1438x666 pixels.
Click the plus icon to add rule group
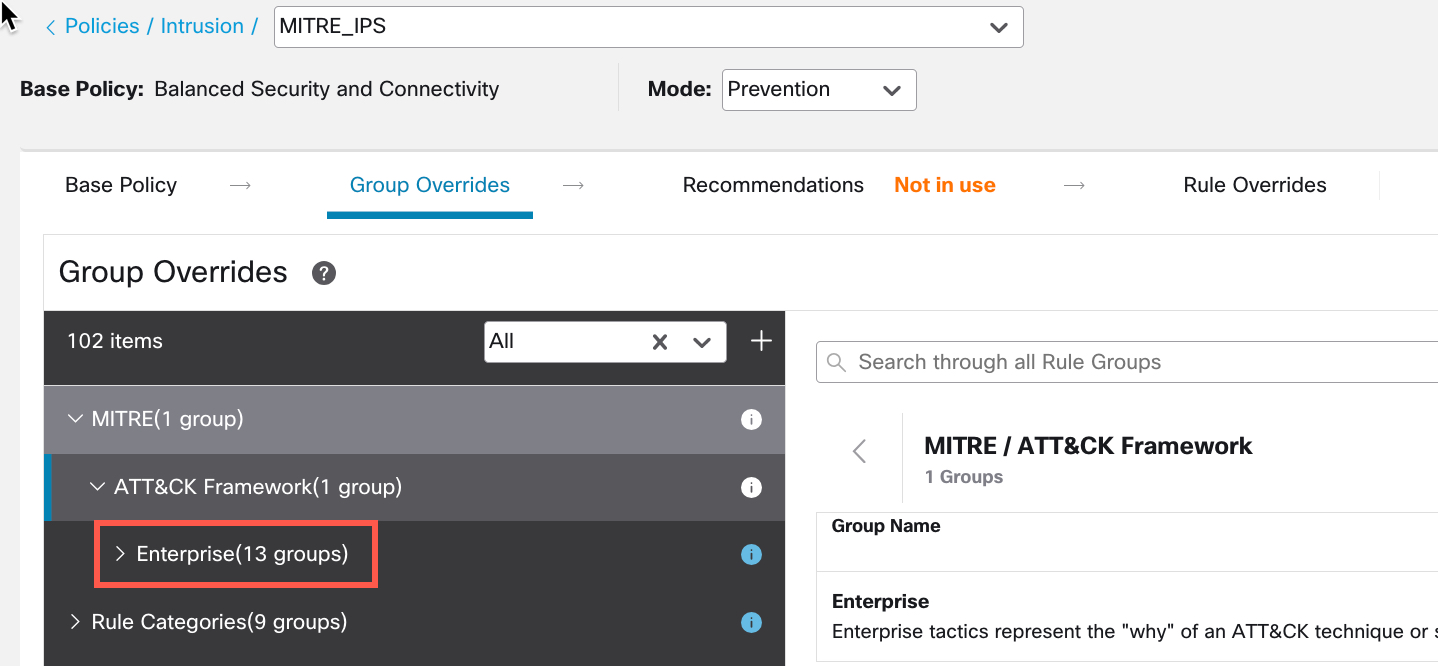pos(761,342)
